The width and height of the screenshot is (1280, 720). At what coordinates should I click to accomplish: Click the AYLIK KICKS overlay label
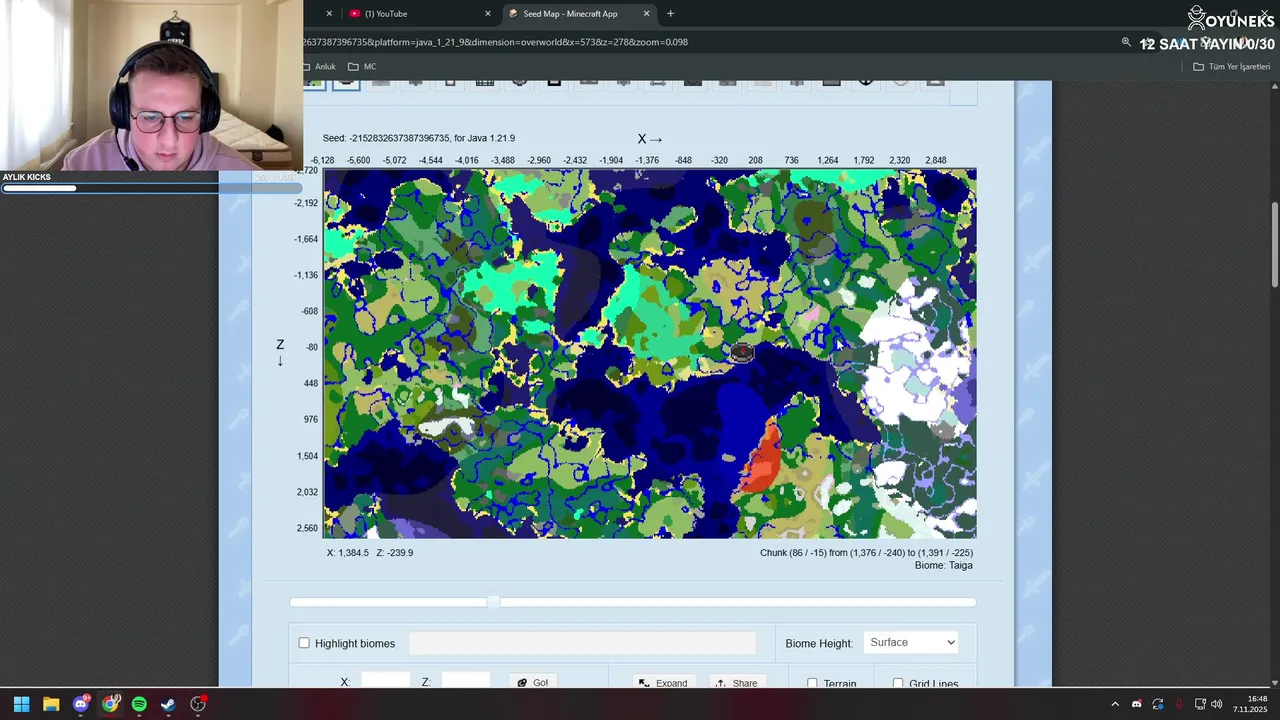pos(27,177)
